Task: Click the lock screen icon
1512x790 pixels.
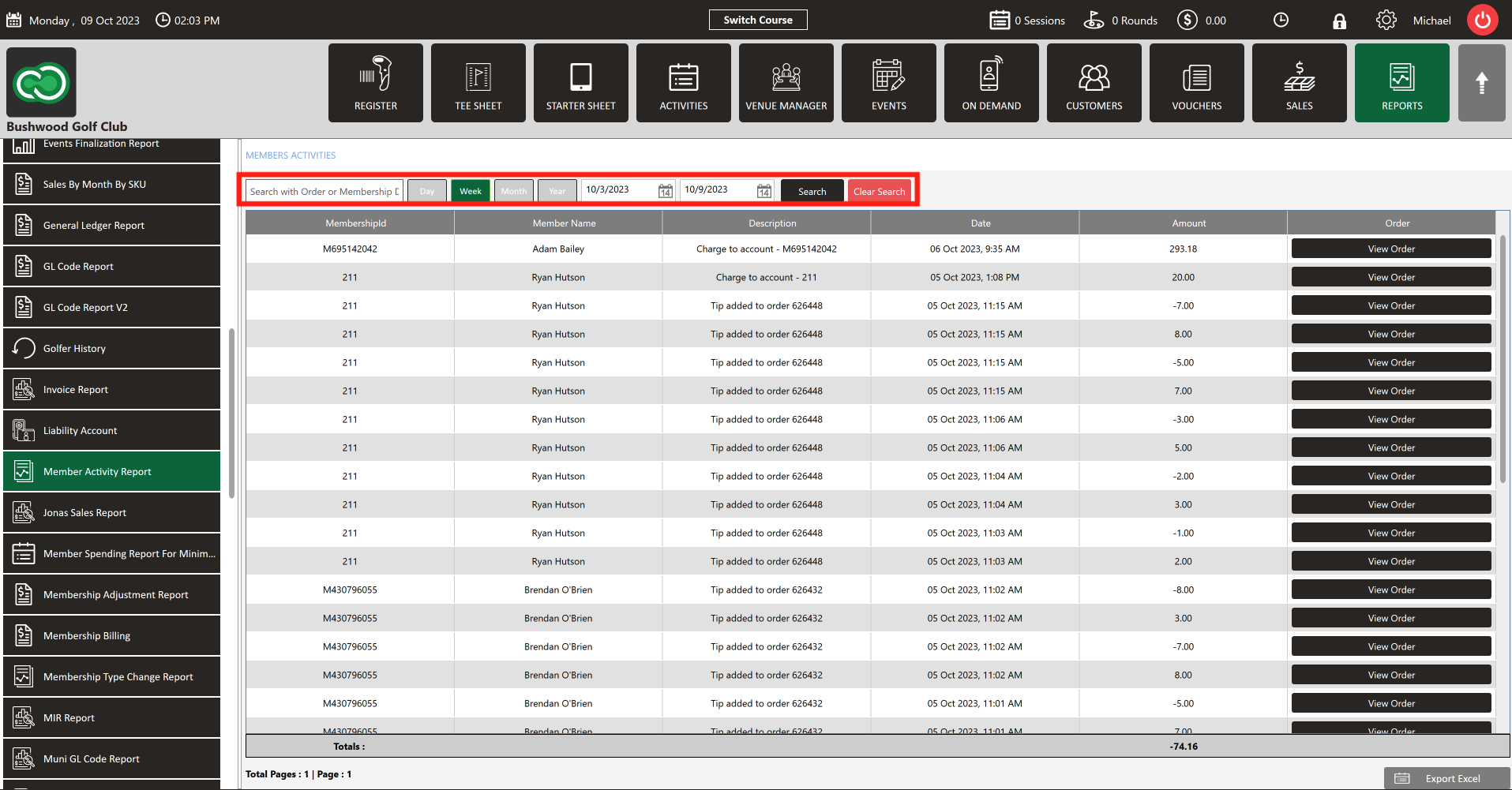Action: point(1339,21)
